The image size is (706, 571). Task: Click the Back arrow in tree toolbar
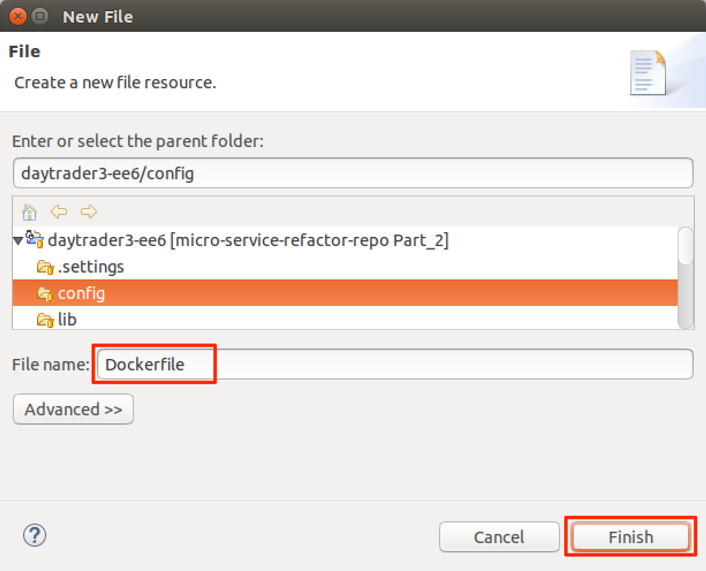click(59, 212)
